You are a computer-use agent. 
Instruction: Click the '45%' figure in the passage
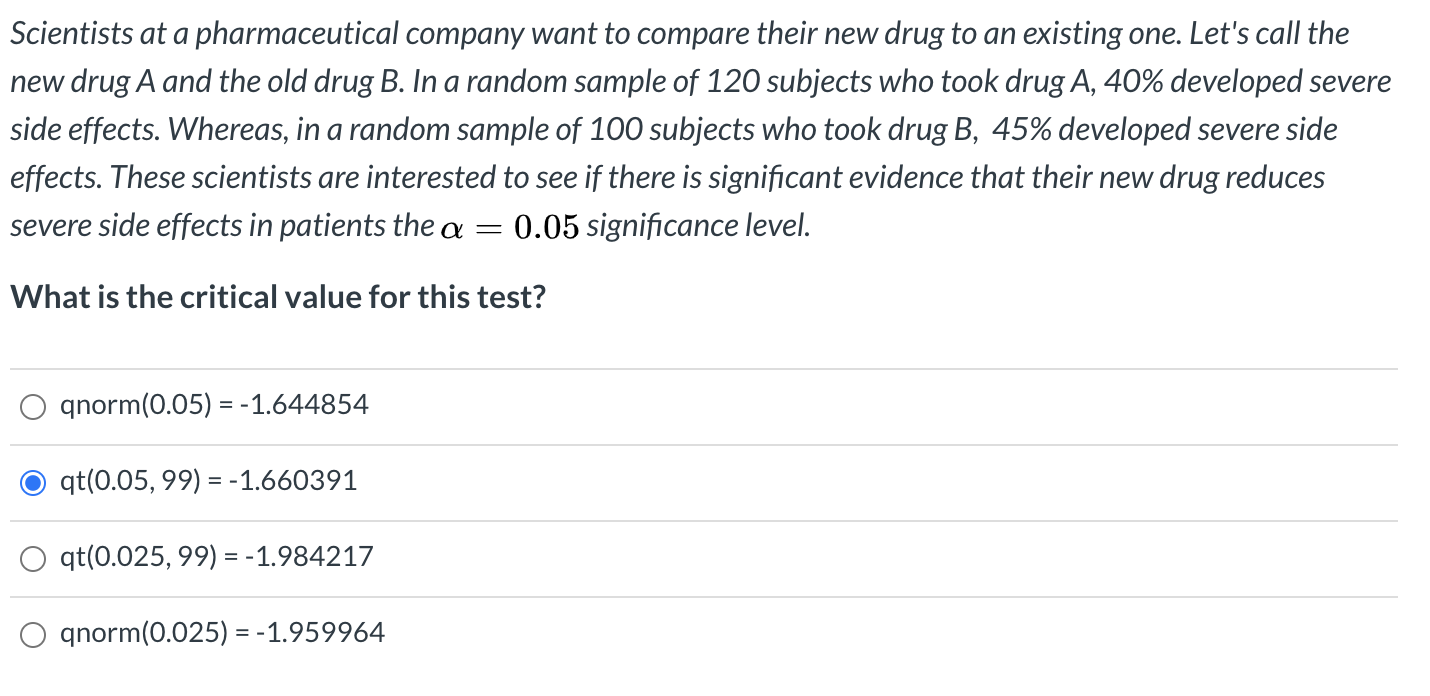[1026, 130]
